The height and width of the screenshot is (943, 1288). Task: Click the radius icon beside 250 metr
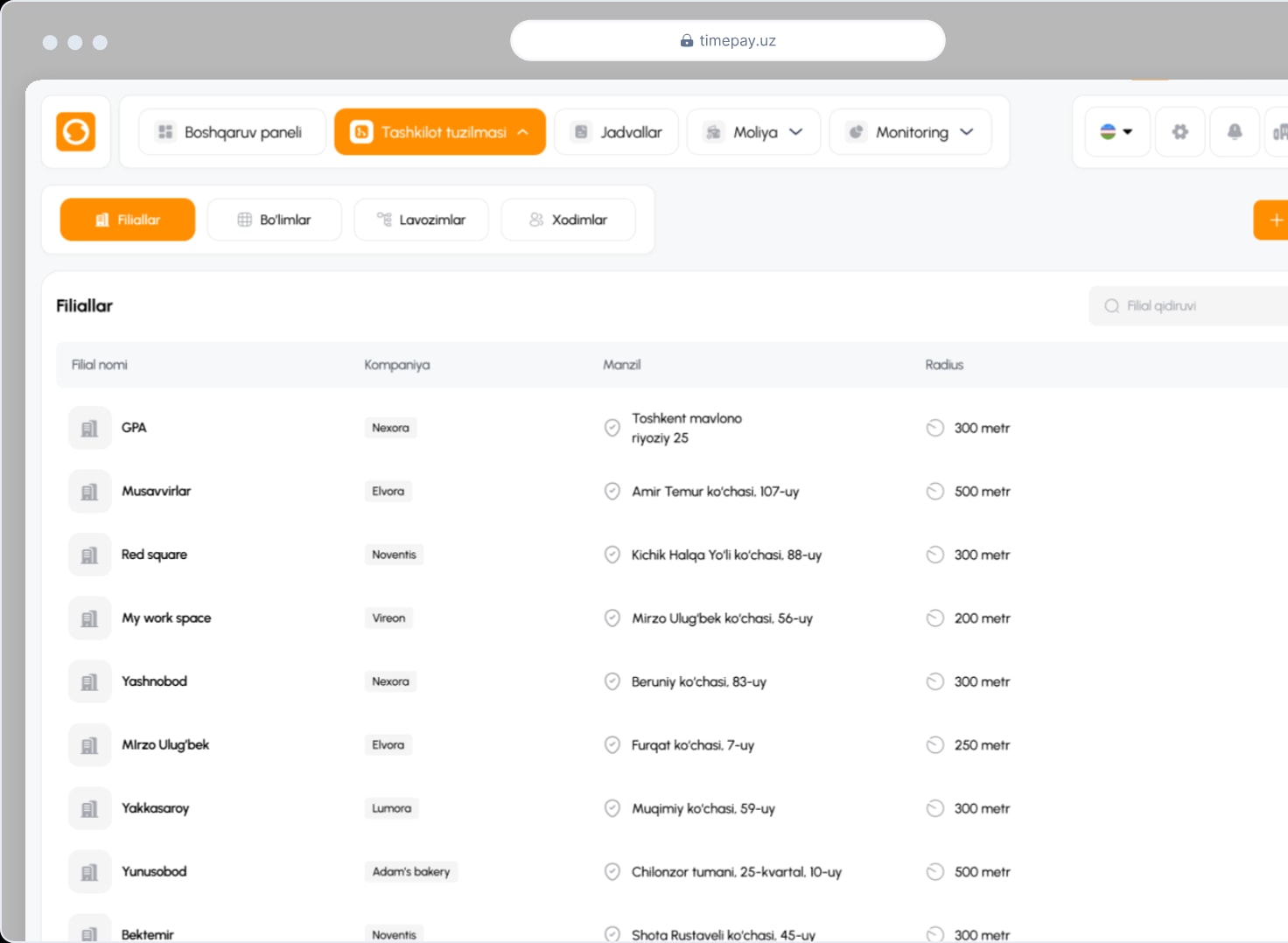935,745
